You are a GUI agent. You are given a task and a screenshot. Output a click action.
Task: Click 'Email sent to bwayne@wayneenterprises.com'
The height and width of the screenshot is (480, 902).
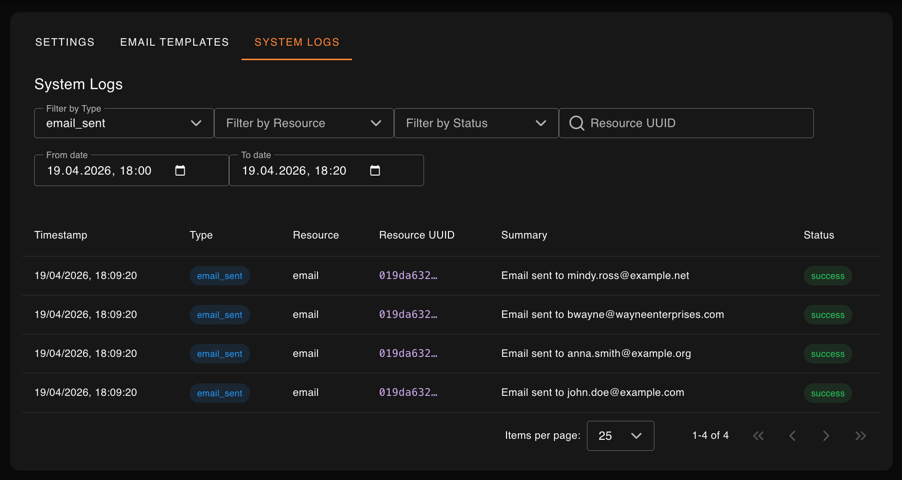click(613, 314)
